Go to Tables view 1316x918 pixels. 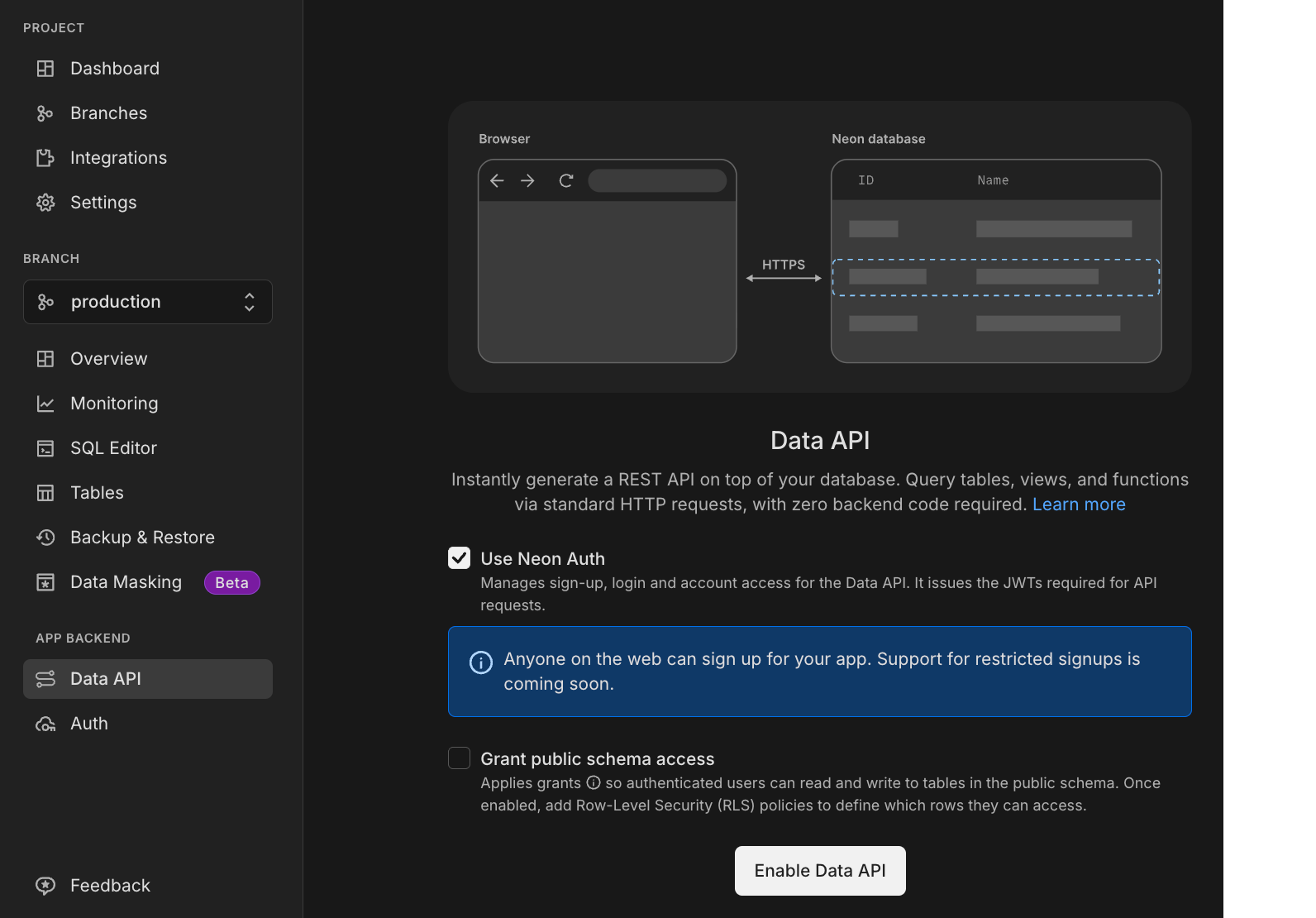tap(148, 493)
